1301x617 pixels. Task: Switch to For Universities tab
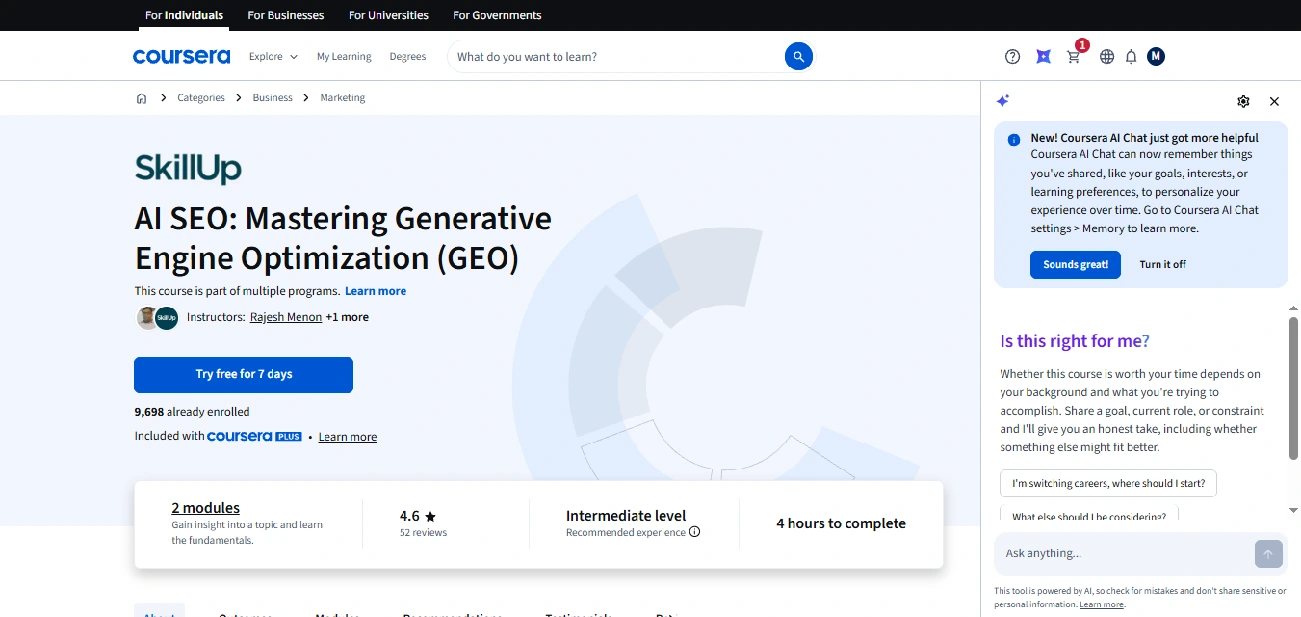pos(389,15)
